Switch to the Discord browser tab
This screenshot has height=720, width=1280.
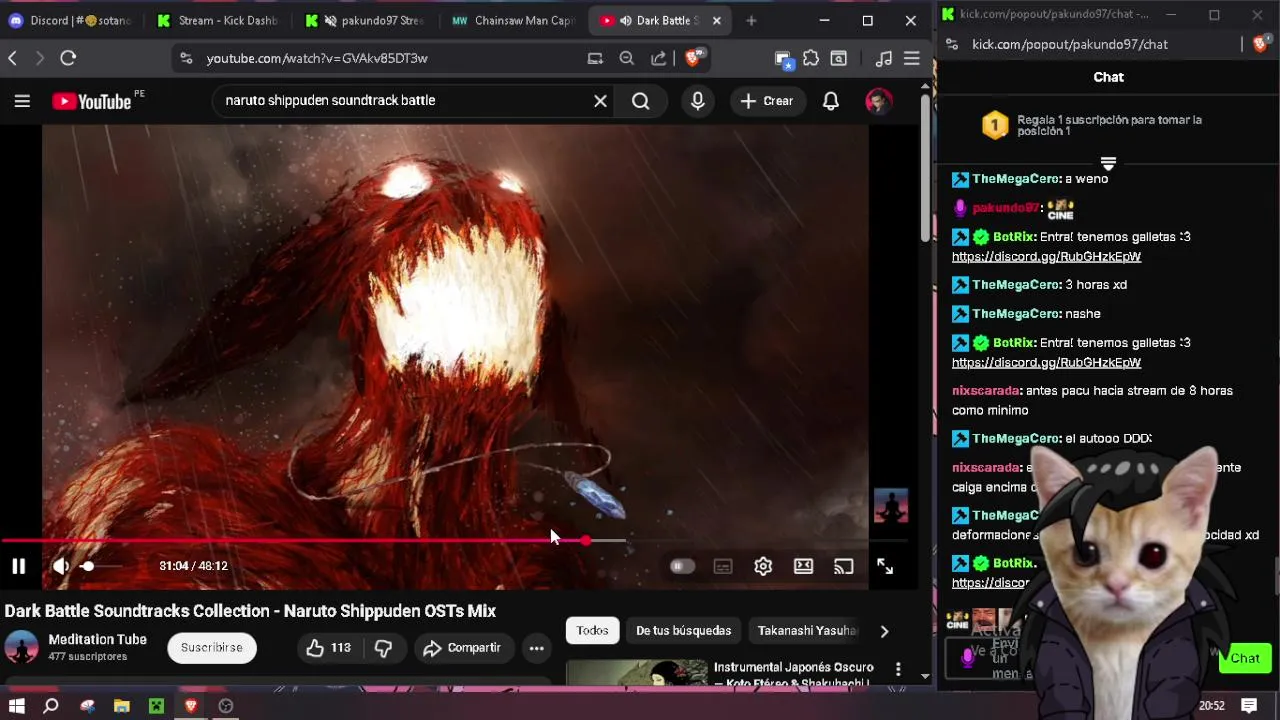click(72, 20)
